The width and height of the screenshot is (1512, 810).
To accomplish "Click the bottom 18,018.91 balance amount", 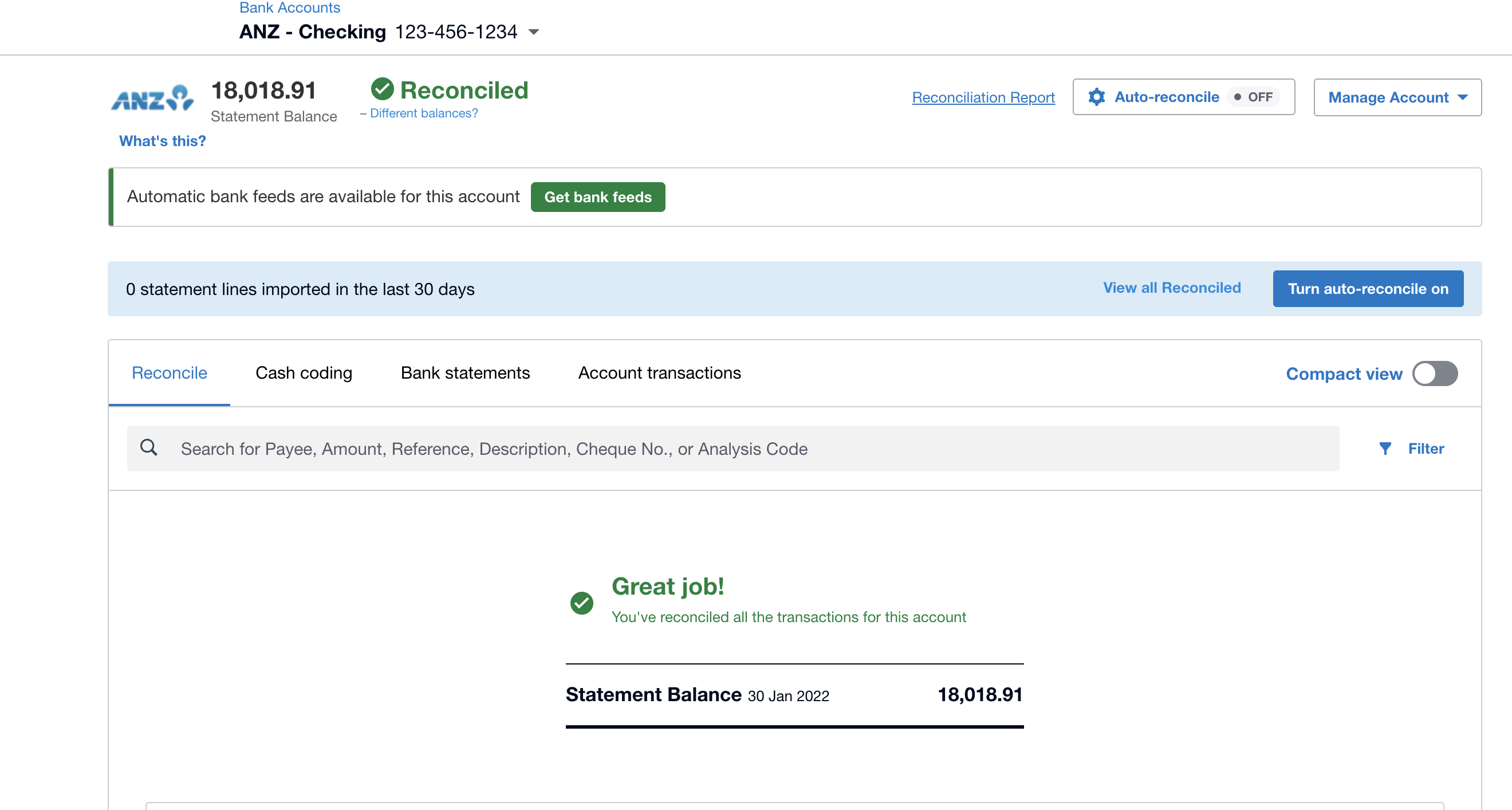I will tap(979, 694).
